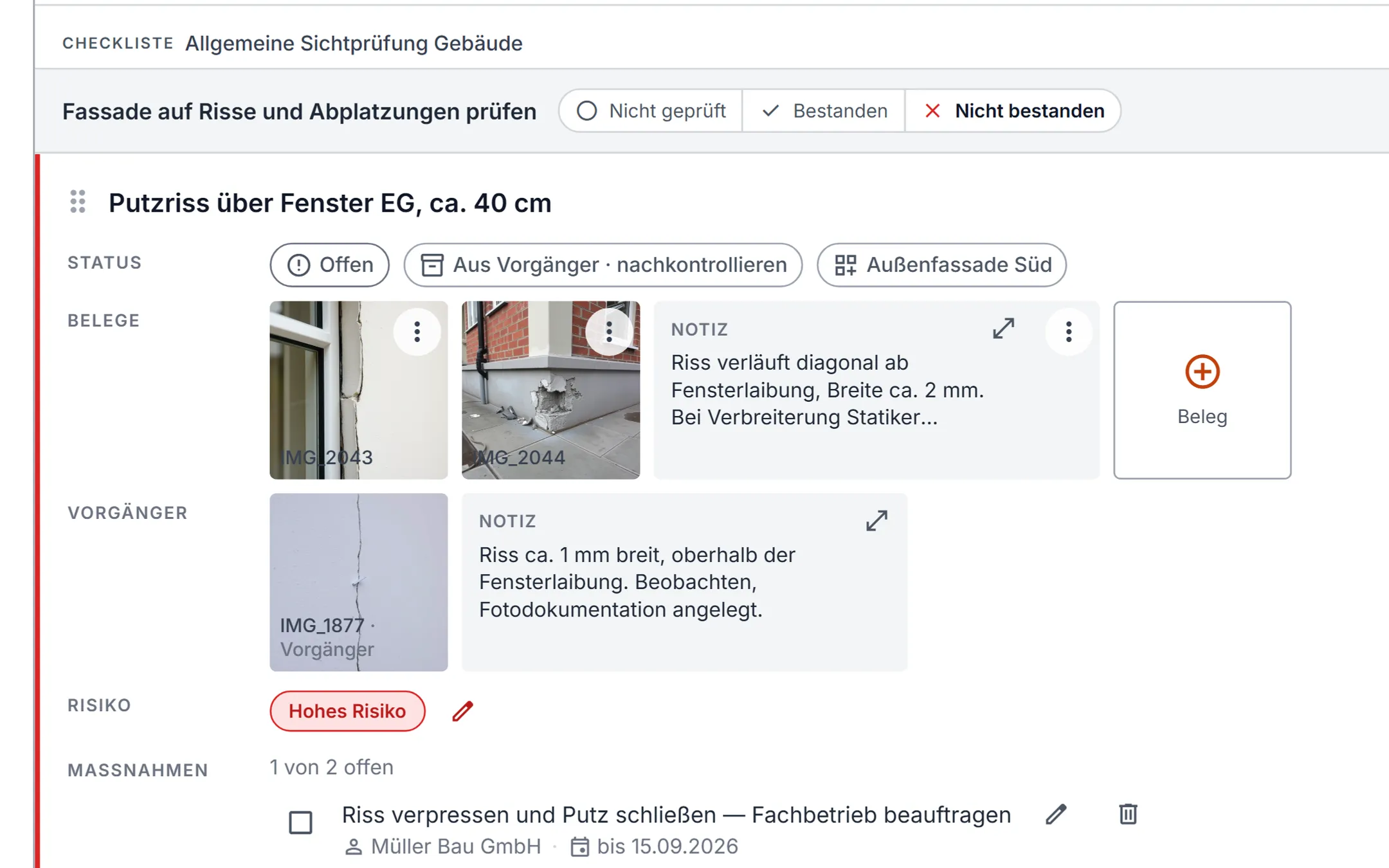Open options menu on IMG_2043 photo

417,332
